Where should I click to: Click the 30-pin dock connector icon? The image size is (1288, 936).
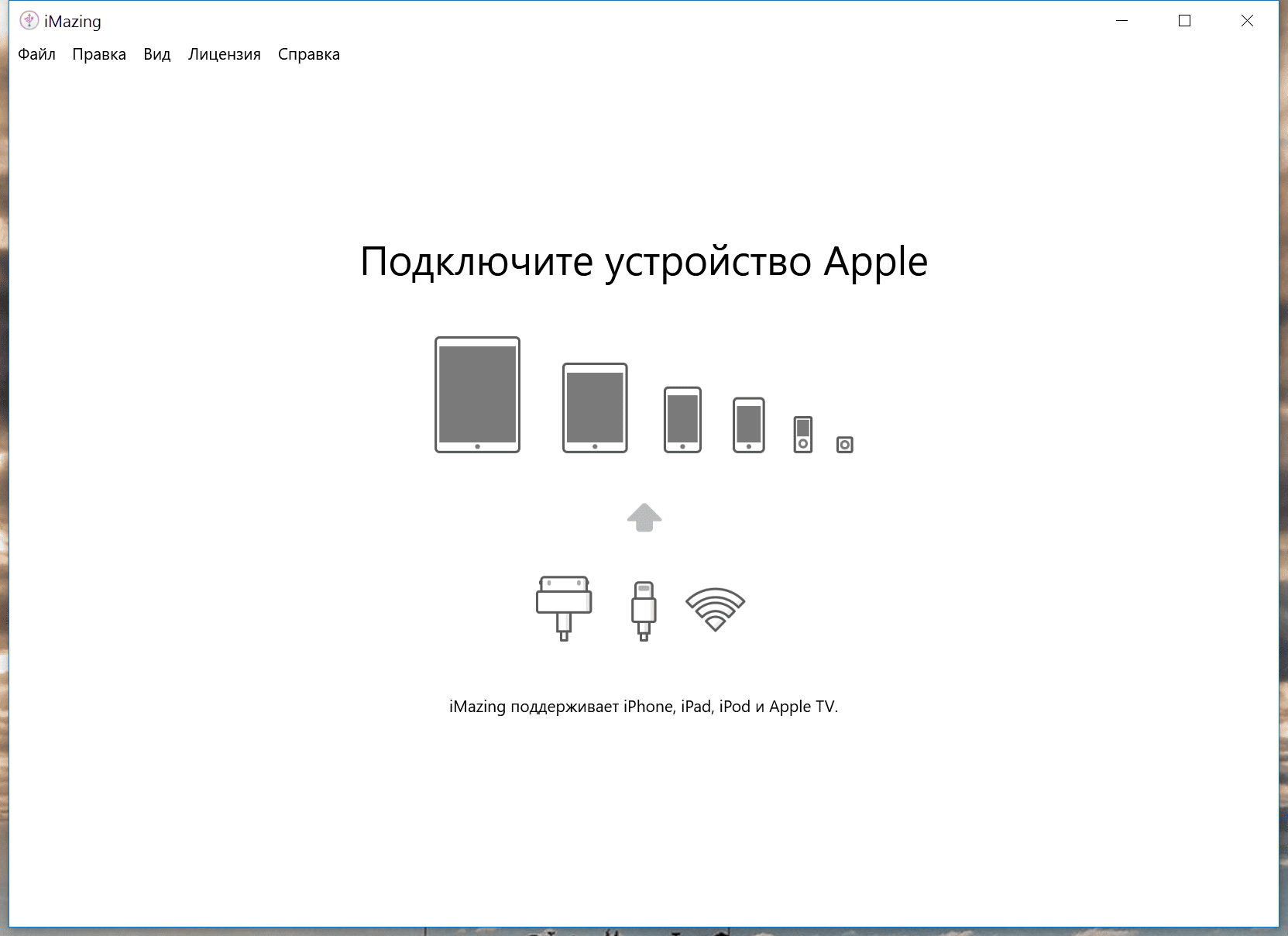[x=564, y=608]
